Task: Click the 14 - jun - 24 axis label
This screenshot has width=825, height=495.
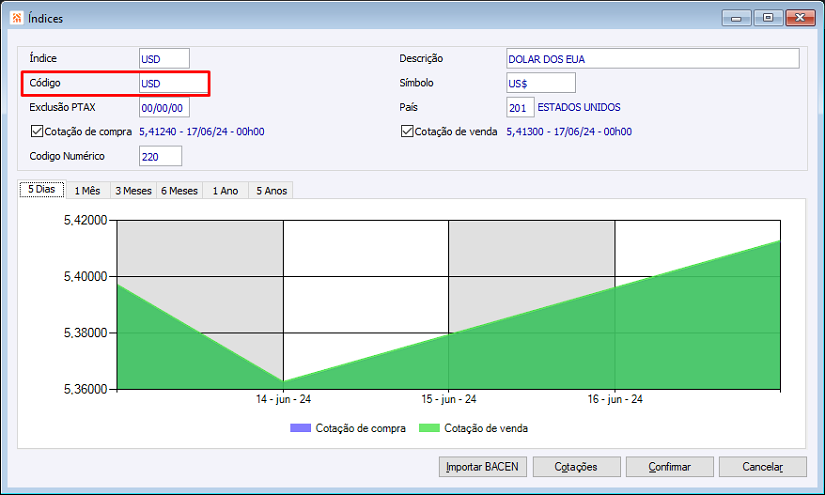Action: (284, 399)
